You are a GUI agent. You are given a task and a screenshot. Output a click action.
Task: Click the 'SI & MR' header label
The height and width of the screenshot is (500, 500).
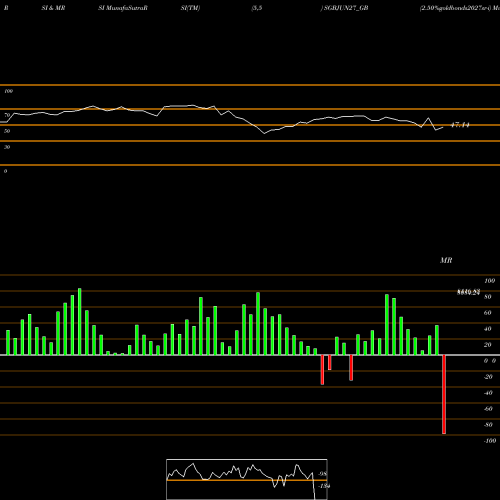pyautogui.click(x=53, y=8)
